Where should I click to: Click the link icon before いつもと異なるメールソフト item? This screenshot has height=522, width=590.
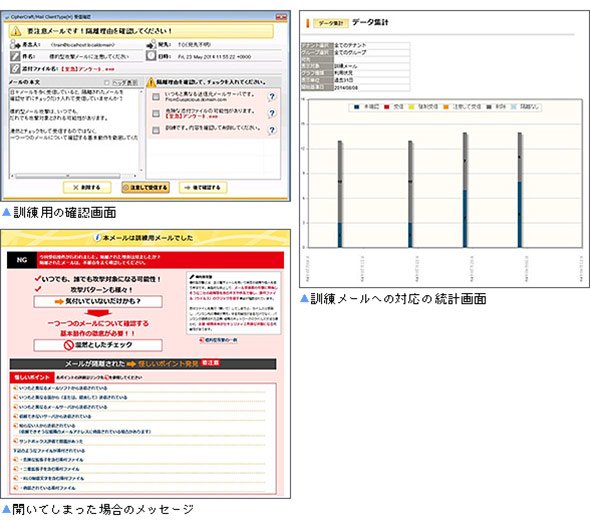pos(15,388)
